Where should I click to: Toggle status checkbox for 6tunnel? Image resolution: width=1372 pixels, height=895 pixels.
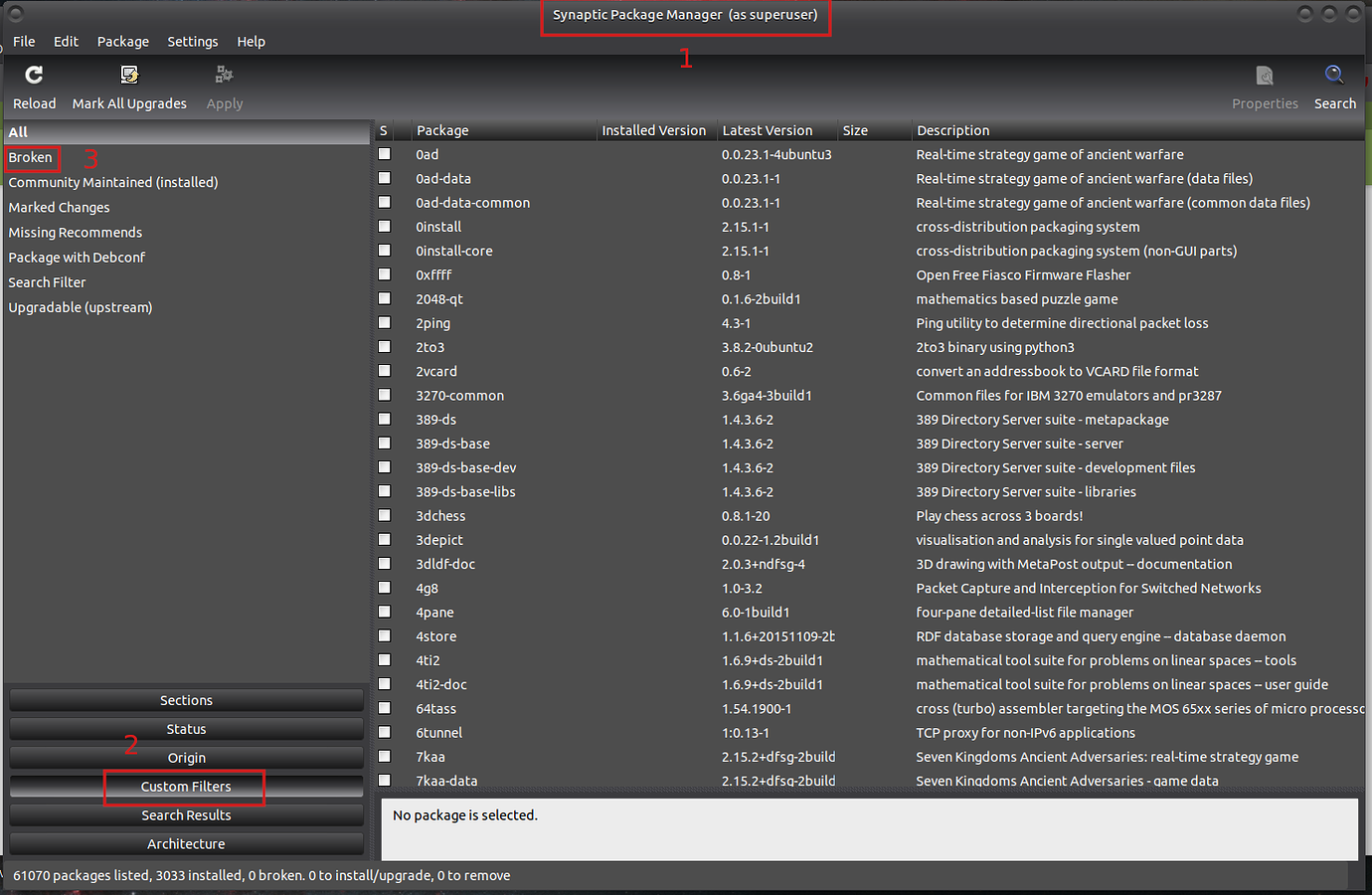[385, 732]
